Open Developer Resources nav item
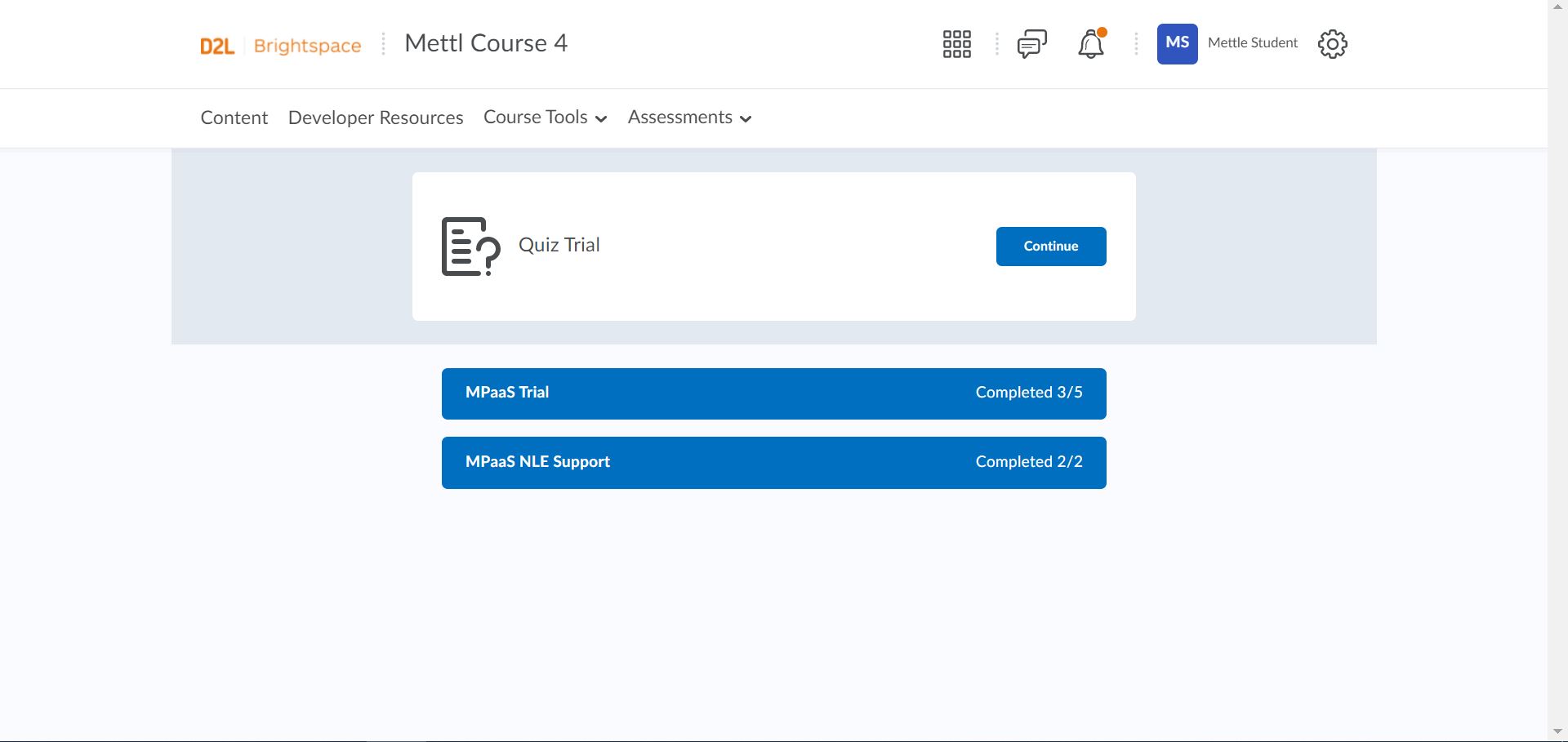The image size is (1568, 742). [x=376, y=118]
